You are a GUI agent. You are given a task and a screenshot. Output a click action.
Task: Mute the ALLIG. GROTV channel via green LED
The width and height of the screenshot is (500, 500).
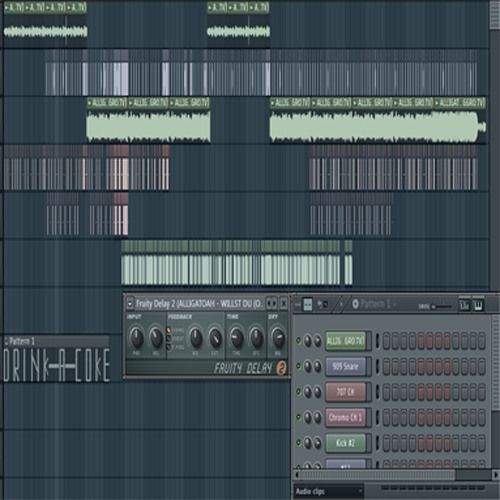[x=299, y=340]
